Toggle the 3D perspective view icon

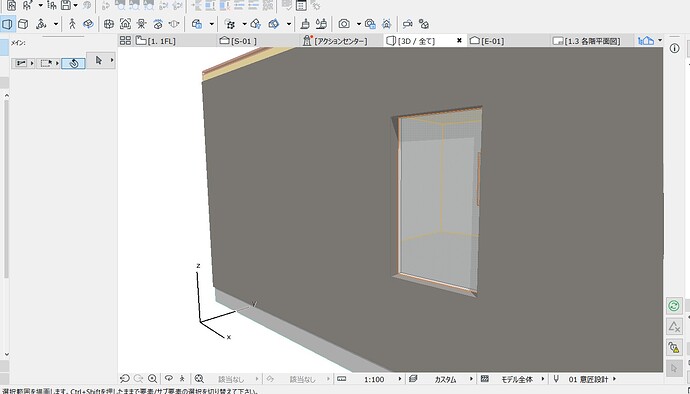pos(7,24)
